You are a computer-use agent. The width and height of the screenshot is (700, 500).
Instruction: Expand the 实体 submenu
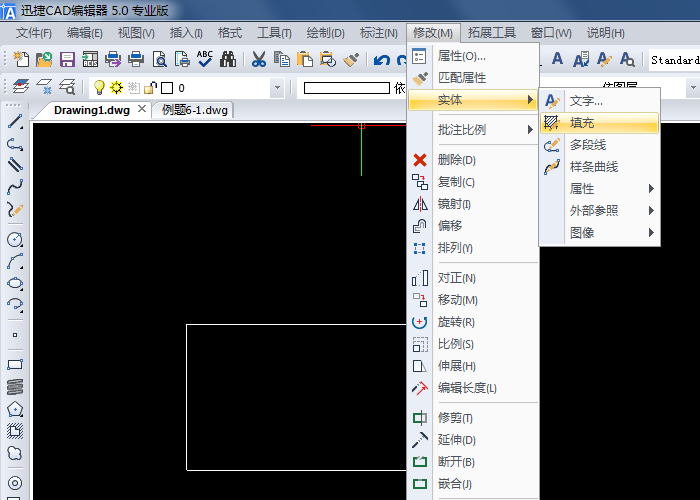pyautogui.click(x=472, y=100)
